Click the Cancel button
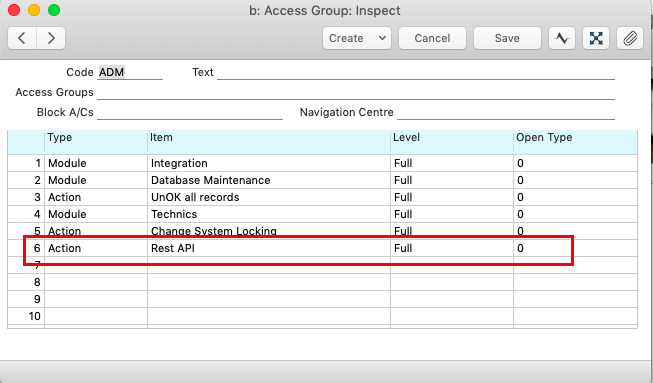This screenshot has height=383, width=653. 432,38
